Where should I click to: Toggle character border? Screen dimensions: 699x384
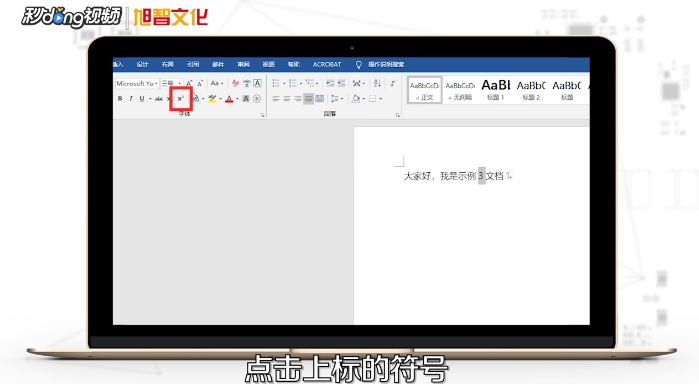pyautogui.click(x=257, y=83)
